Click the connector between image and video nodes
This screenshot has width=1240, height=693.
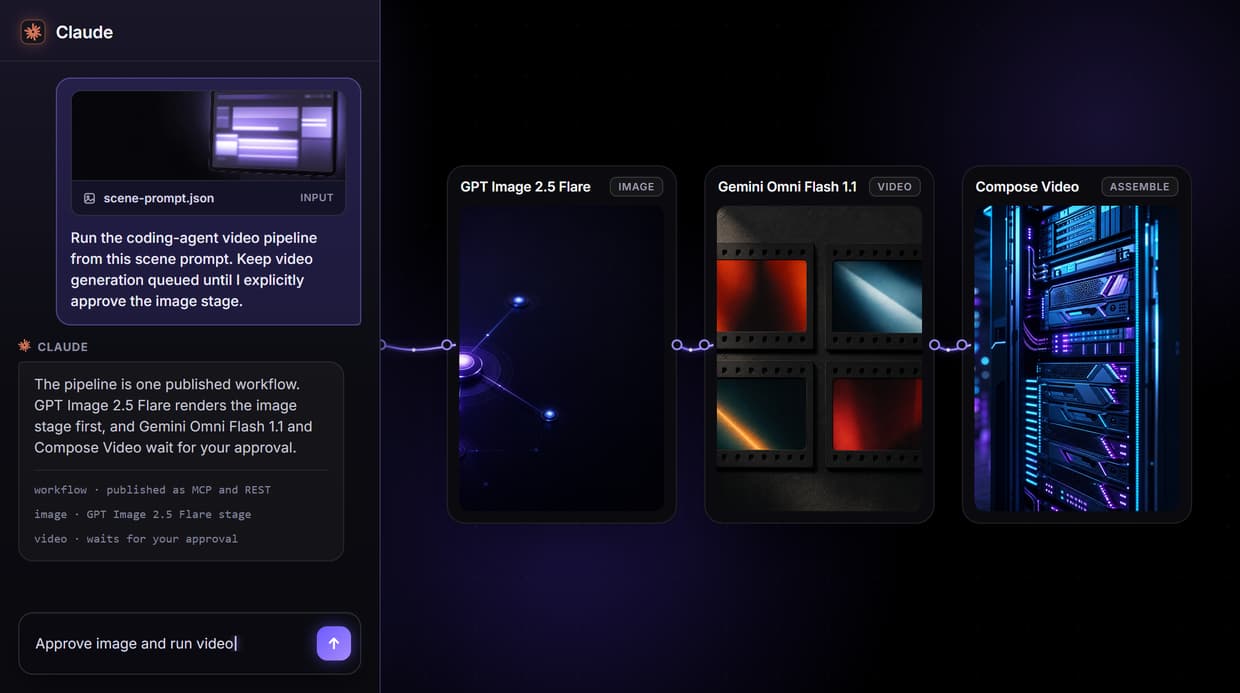[x=691, y=345]
